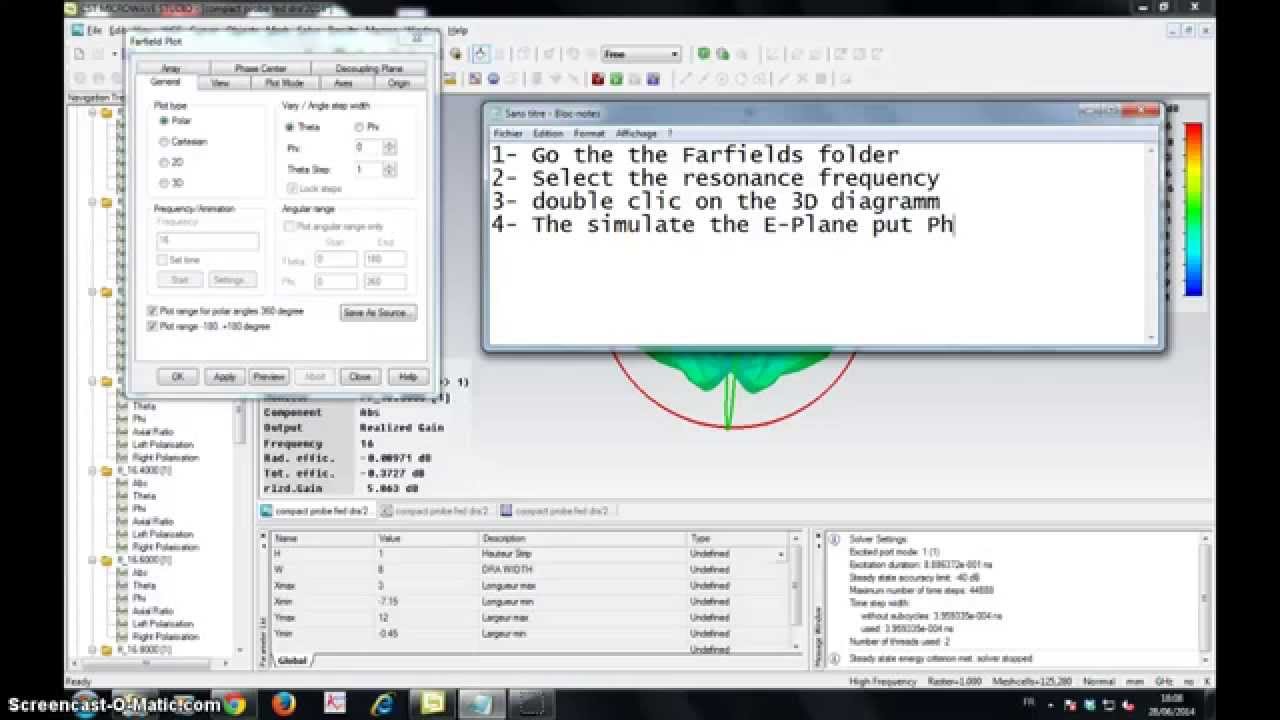Open Firefox from the taskbar
Image resolution: width=1280 pixels, height=720 pixels.
tap(284, 704)
